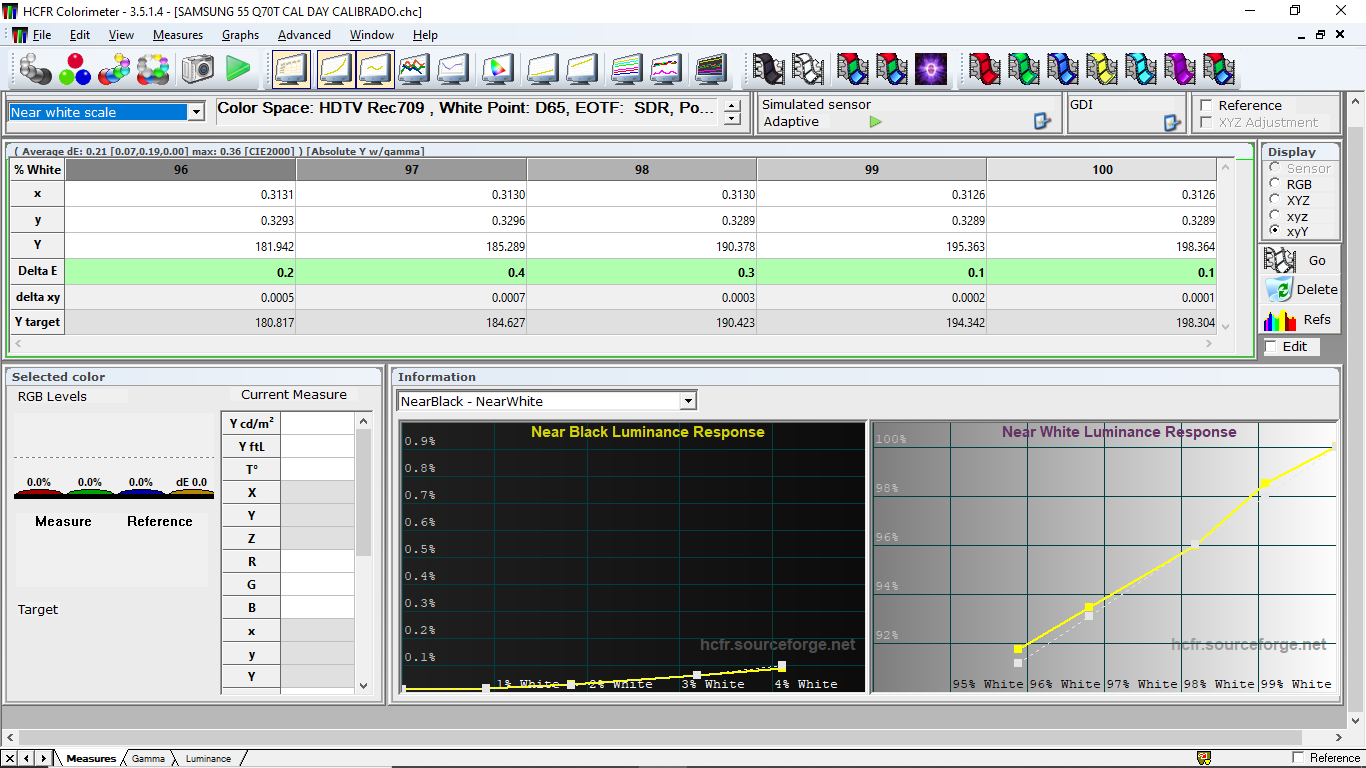Click the red, green and blue spheres icon

click(75, 69)
